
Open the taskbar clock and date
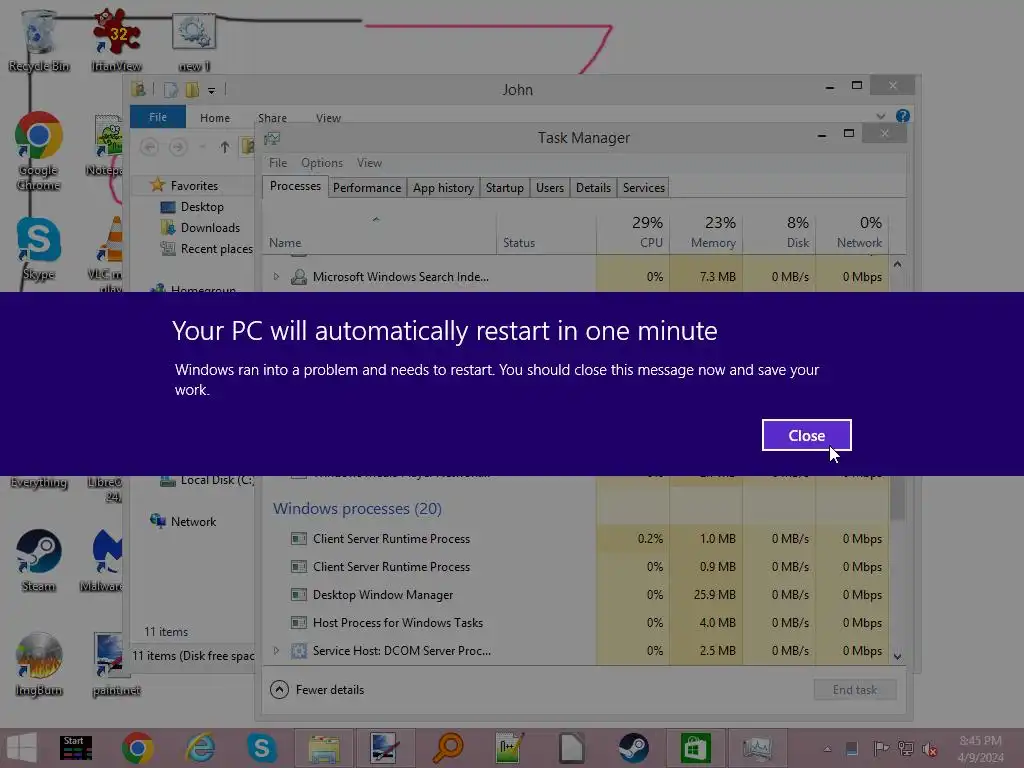click(x=980, y=748)
